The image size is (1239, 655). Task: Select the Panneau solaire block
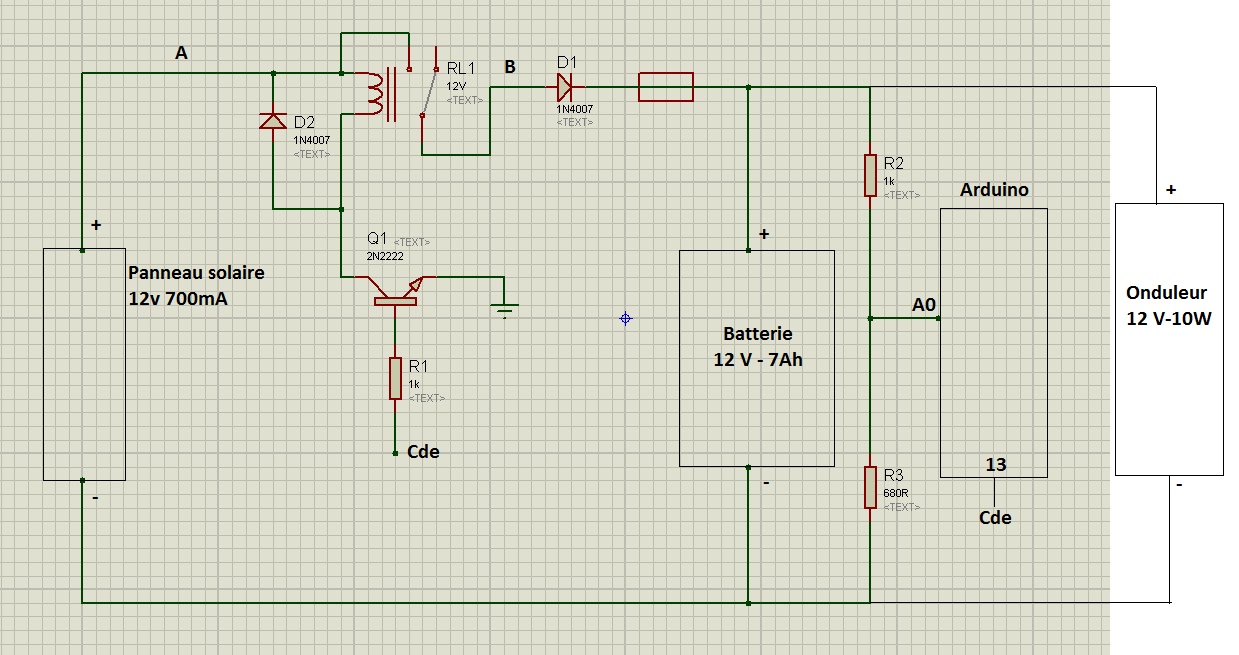pos(84,364)
